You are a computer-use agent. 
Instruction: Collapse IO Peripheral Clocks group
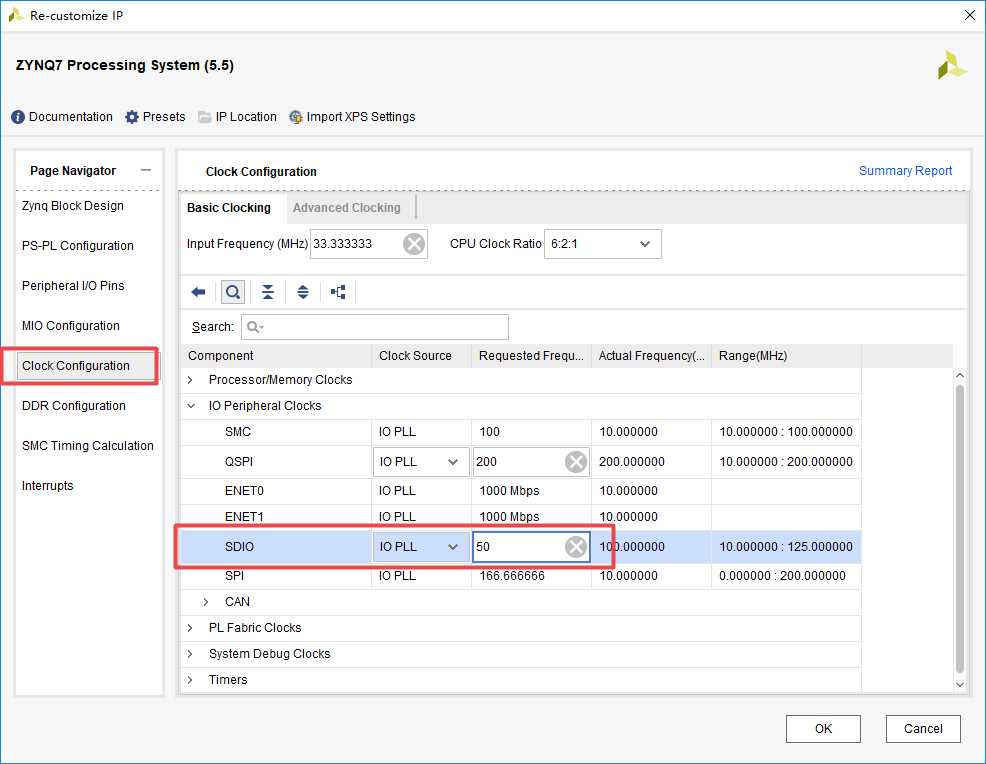(x=191, y=406)
